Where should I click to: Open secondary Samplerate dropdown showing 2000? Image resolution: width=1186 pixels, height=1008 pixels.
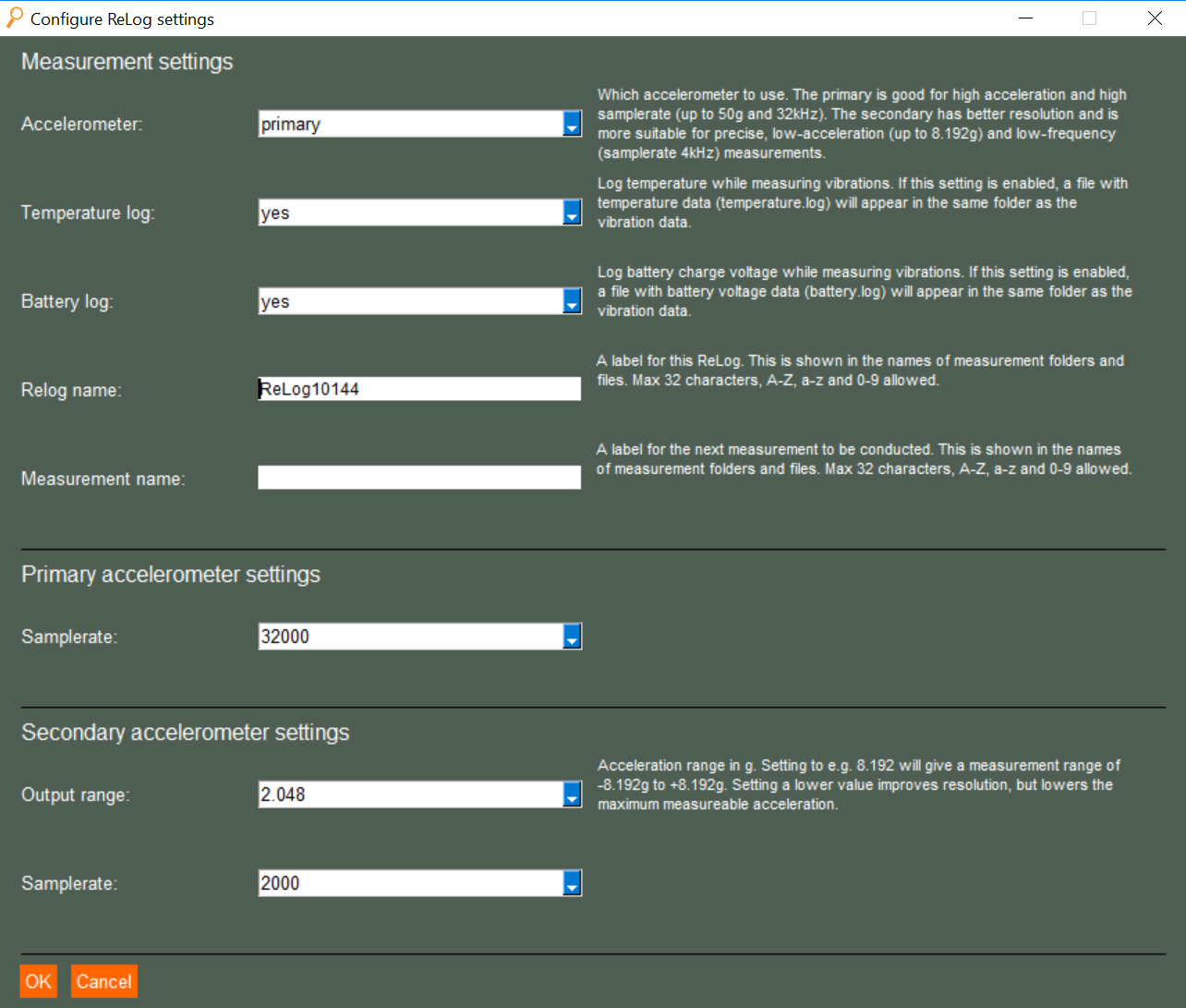pos(420,883)
